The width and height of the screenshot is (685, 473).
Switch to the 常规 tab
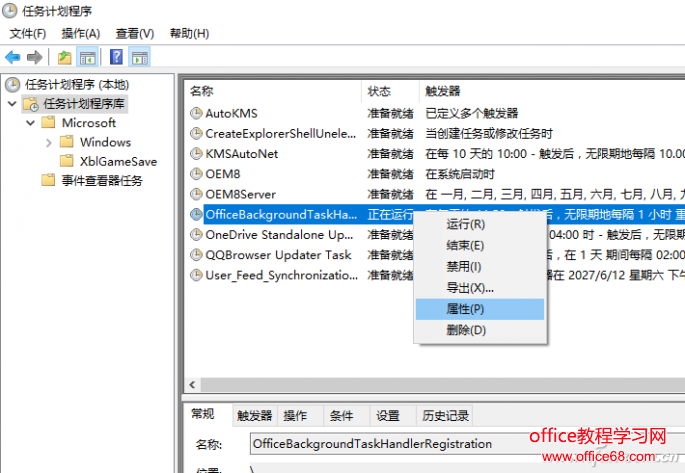point(203,414)
